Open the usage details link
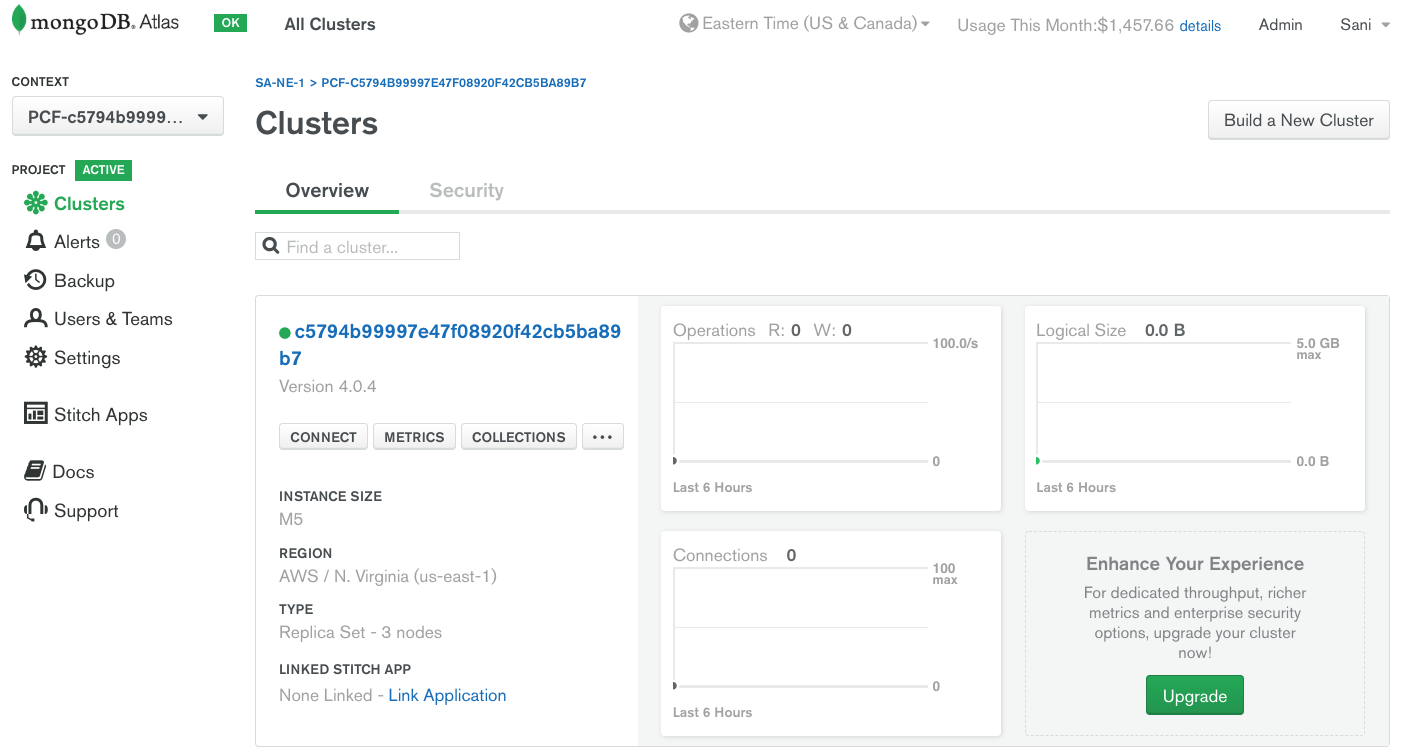Screen dimensions: 1411x753 point(1200,26)
